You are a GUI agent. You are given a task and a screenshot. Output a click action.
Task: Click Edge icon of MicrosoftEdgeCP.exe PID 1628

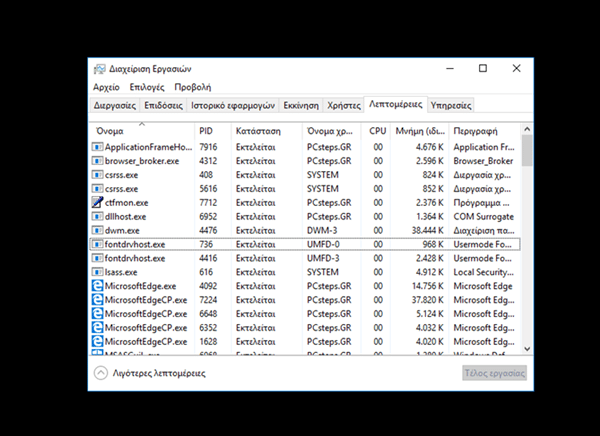click(98, 341)
